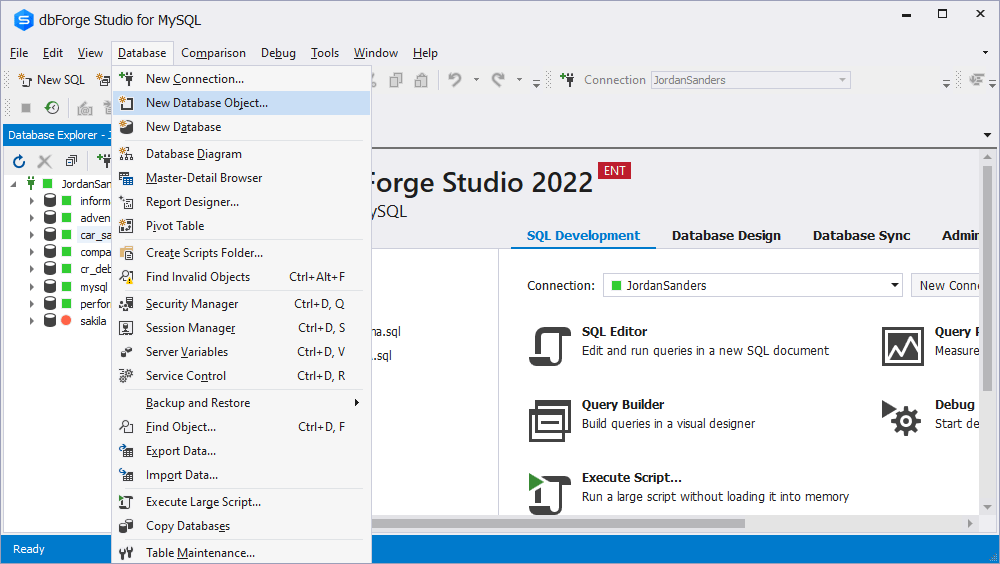The image size is (1000, 564).
Task: Expand the mysql database node
Action: click(x=31, y=286)
